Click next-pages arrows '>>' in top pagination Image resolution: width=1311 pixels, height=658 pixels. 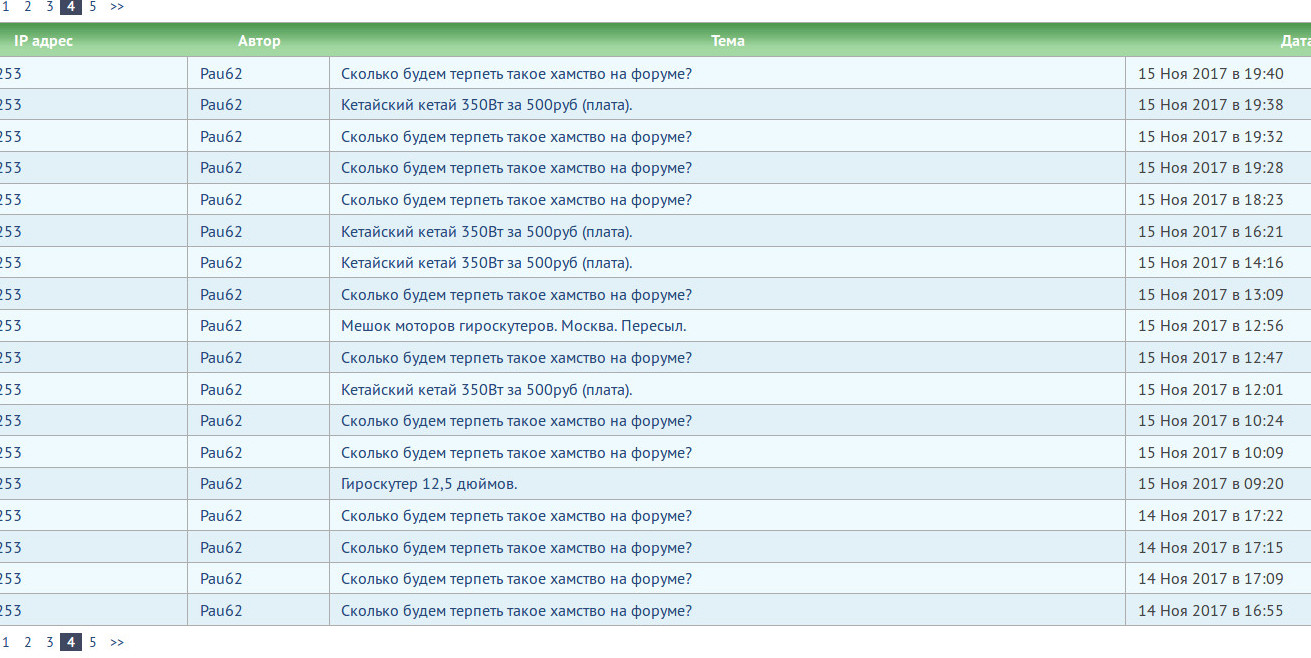[117, 6]
